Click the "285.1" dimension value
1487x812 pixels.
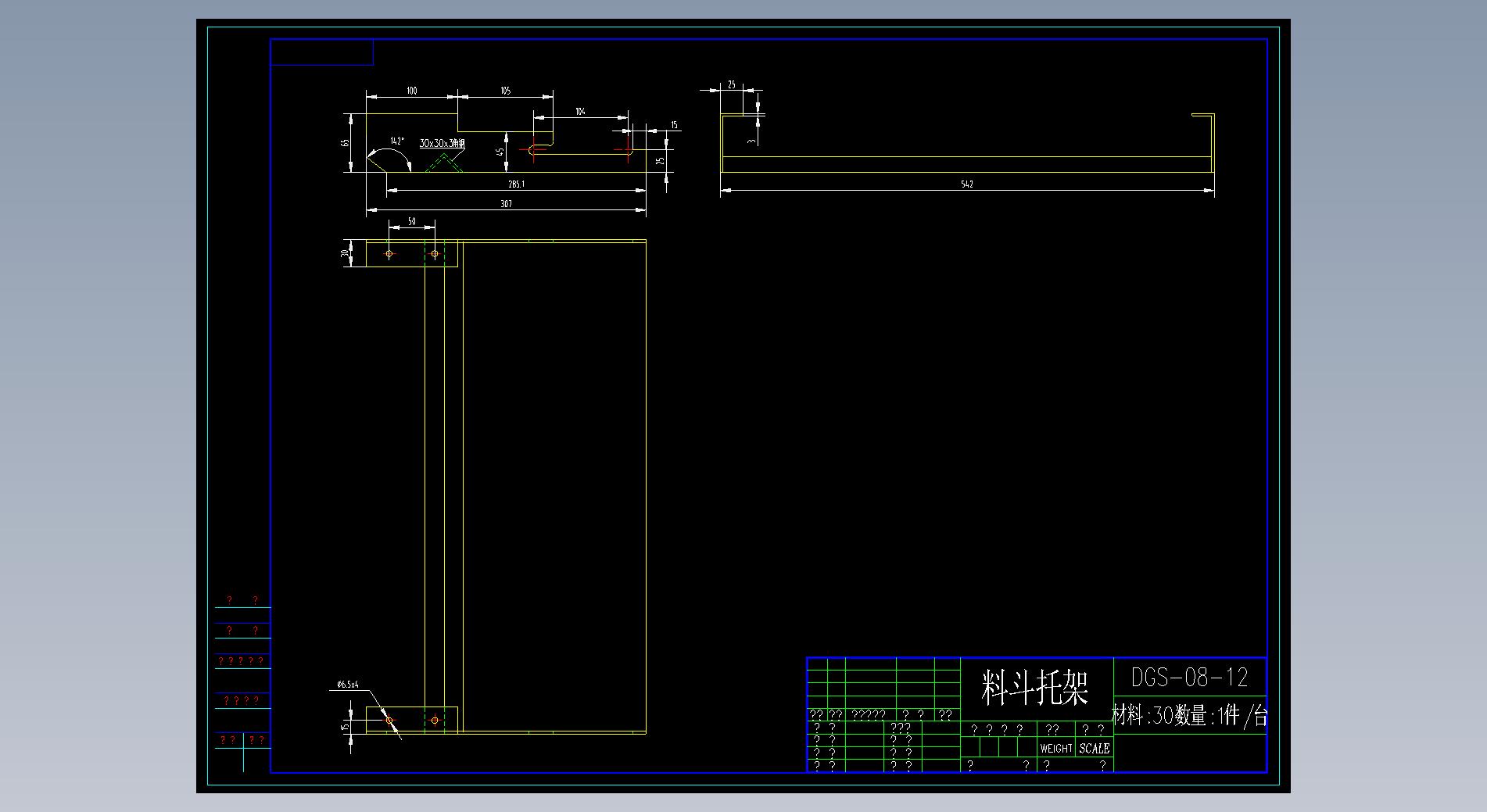[516, 184]
